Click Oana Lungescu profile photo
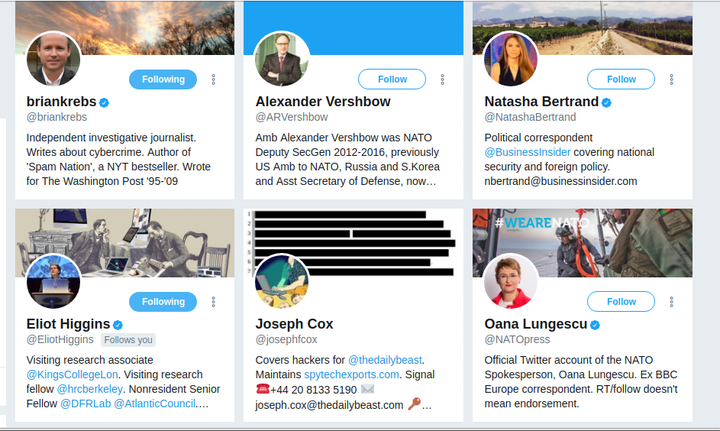This screenshot has height=431, width=720. 511,281
